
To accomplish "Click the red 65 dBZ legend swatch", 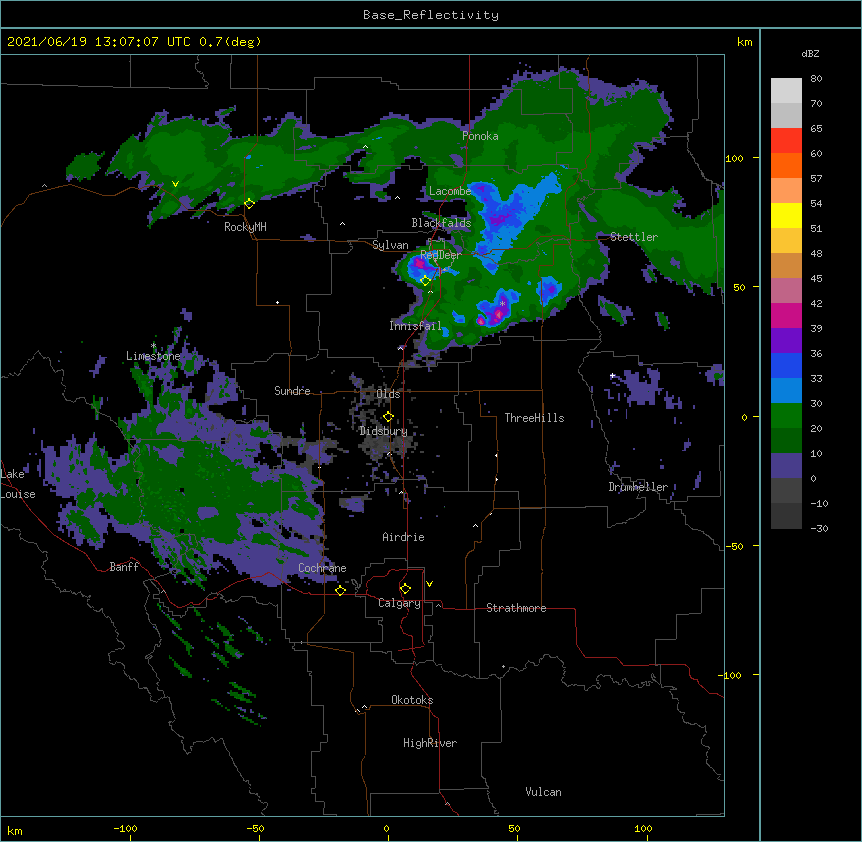I will click(786, 140).
